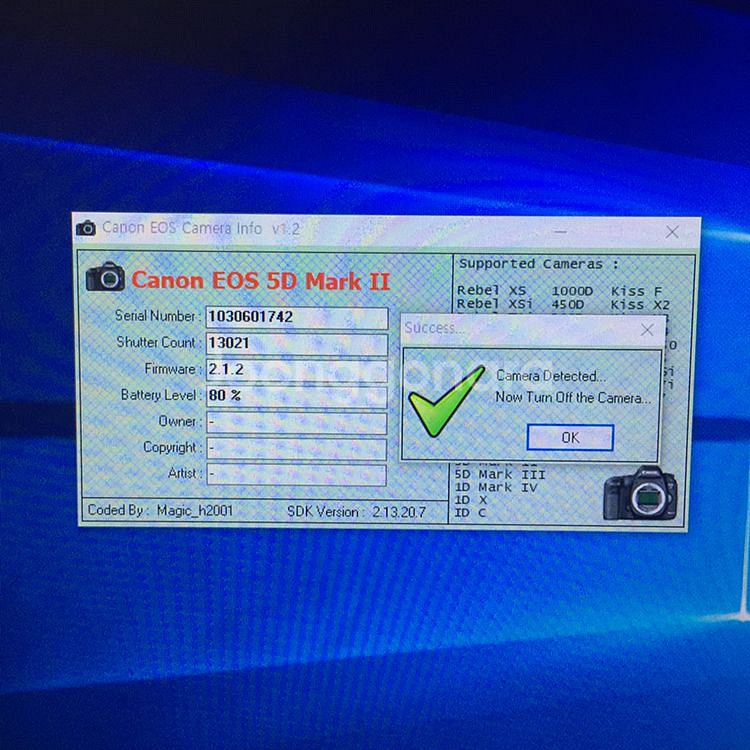Focus the empty Owner field
The image size is (750, 750).
pos(296,422)
